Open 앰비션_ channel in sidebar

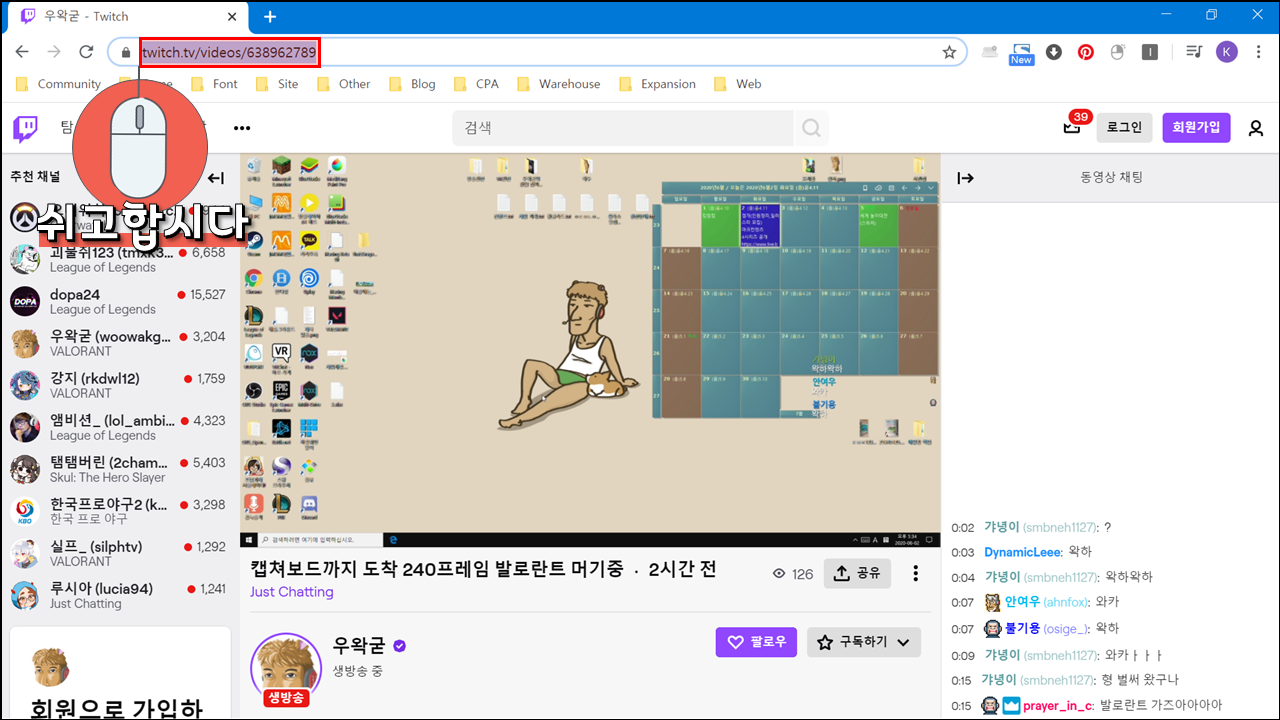pyautogui.click(x=119, y=427)
